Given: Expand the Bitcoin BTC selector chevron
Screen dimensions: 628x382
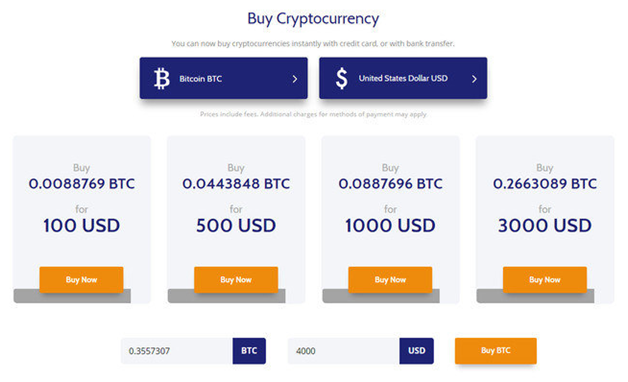Looking at the screenshot, I should (295, 79).
